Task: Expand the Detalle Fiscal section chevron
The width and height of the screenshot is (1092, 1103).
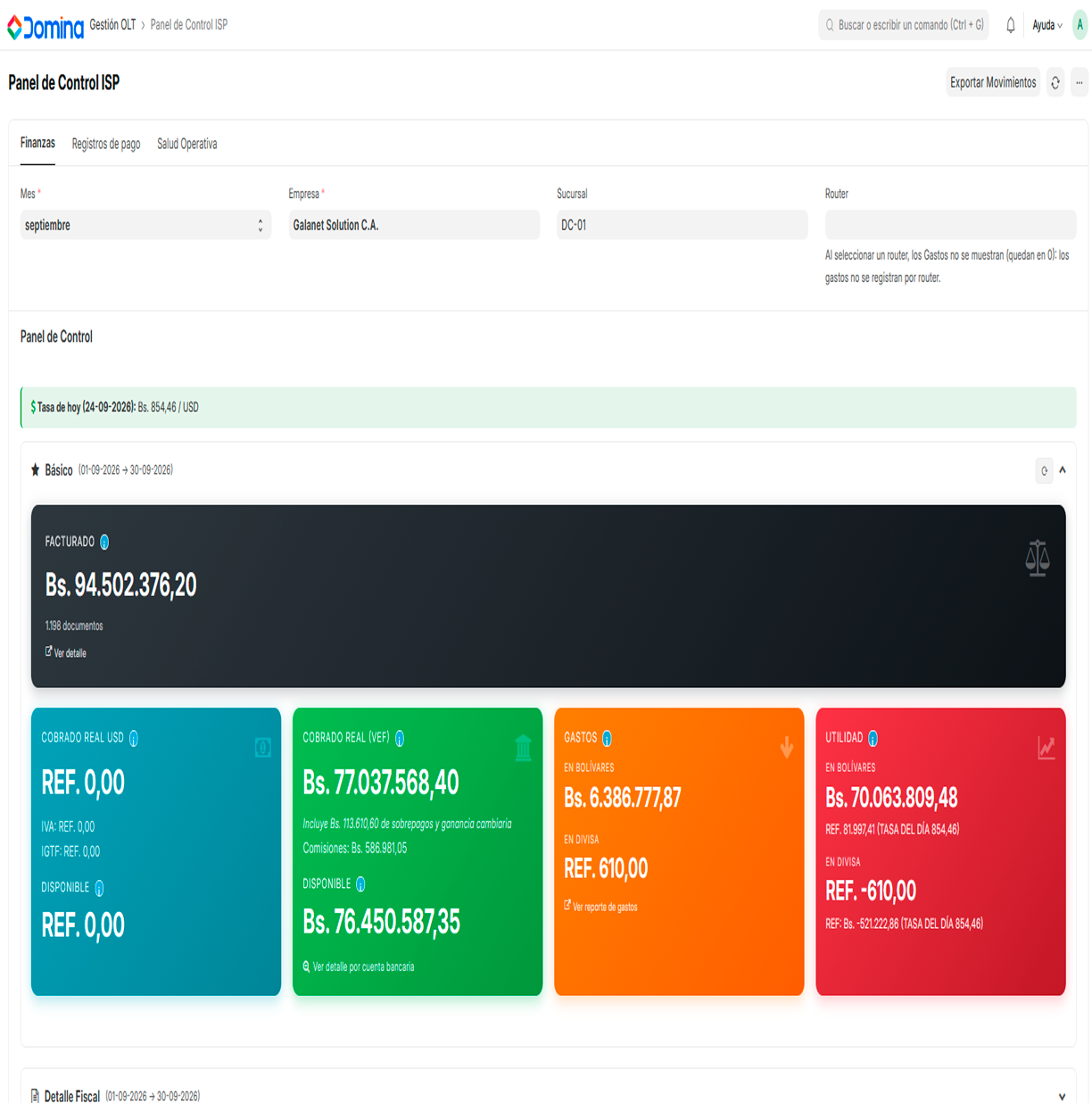Action: pos(1062,1096)
